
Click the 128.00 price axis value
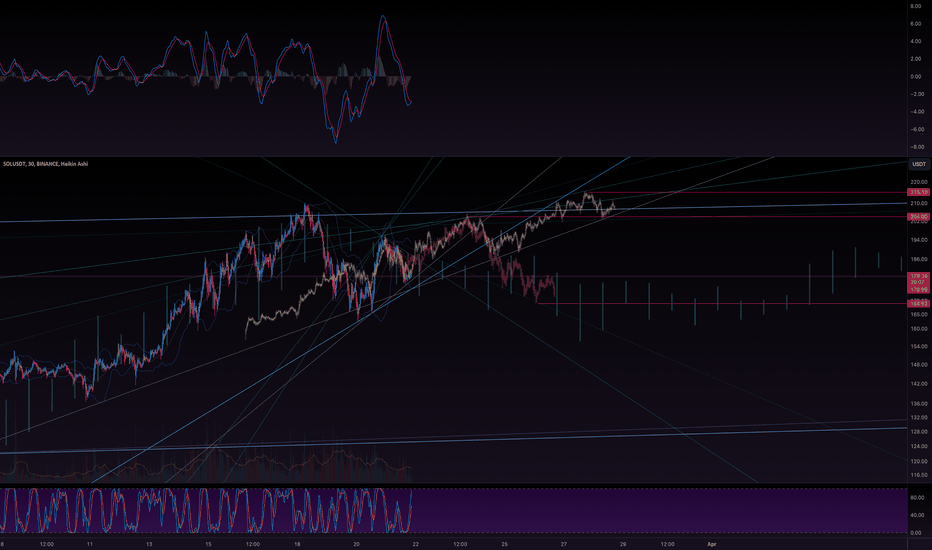[919, 432]
